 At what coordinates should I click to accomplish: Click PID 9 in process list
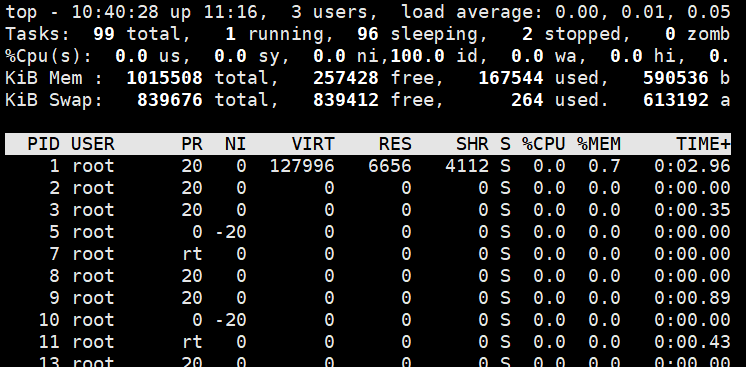point(54,298)
